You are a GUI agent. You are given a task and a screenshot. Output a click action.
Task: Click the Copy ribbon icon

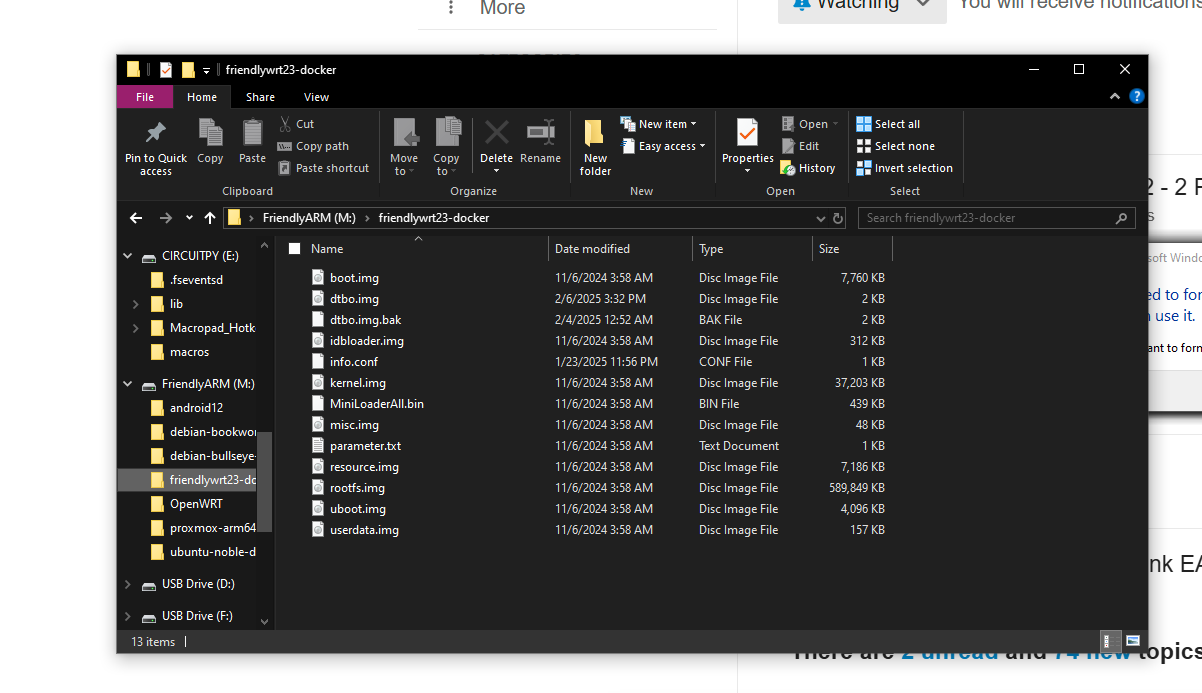click(x=210, y=132)
